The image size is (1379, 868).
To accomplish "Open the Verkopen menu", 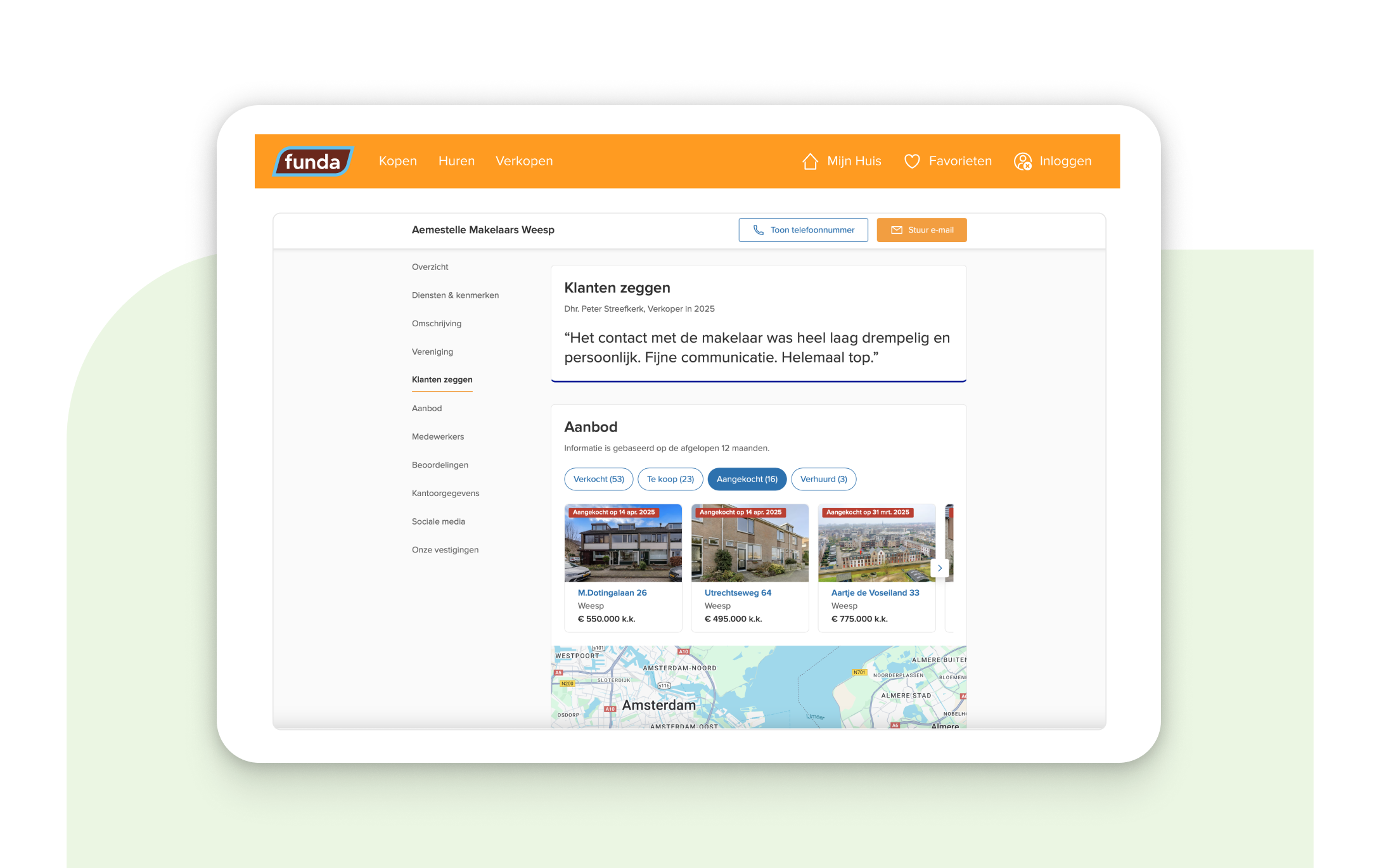I will pos(524,161).
